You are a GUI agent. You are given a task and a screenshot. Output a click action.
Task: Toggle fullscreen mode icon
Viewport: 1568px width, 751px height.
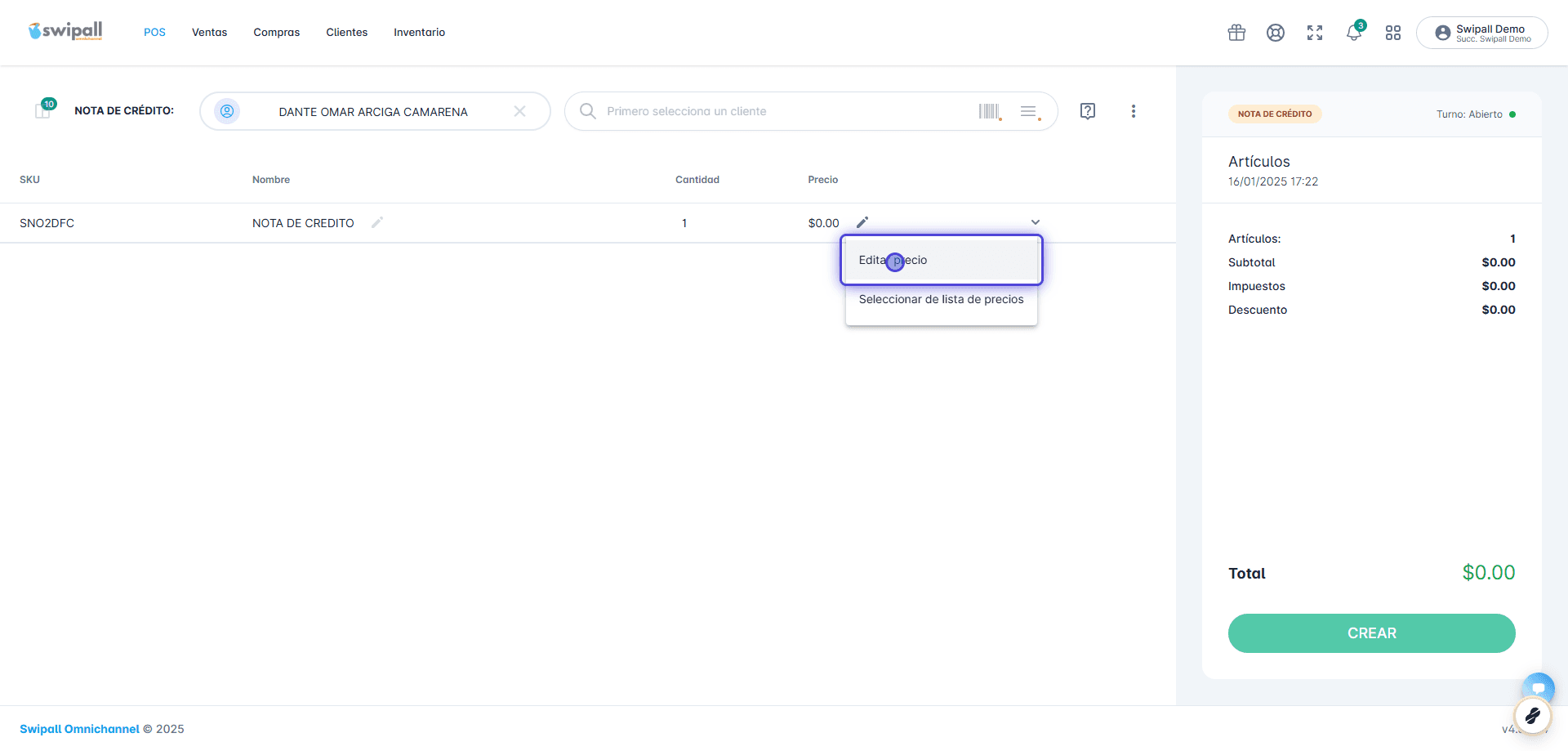1315,33
